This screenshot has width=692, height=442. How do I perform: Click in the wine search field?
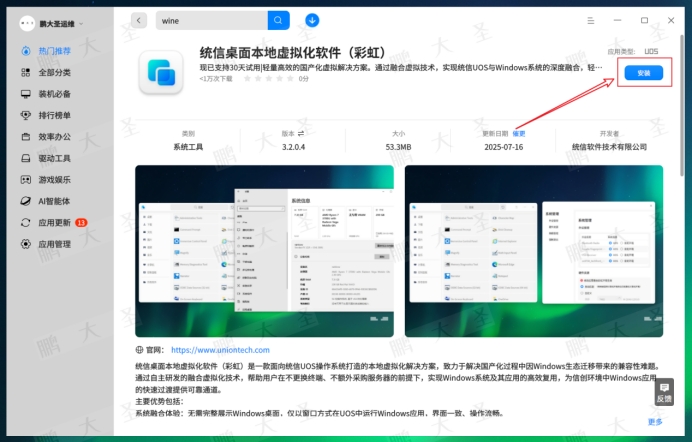pos(211,21)
